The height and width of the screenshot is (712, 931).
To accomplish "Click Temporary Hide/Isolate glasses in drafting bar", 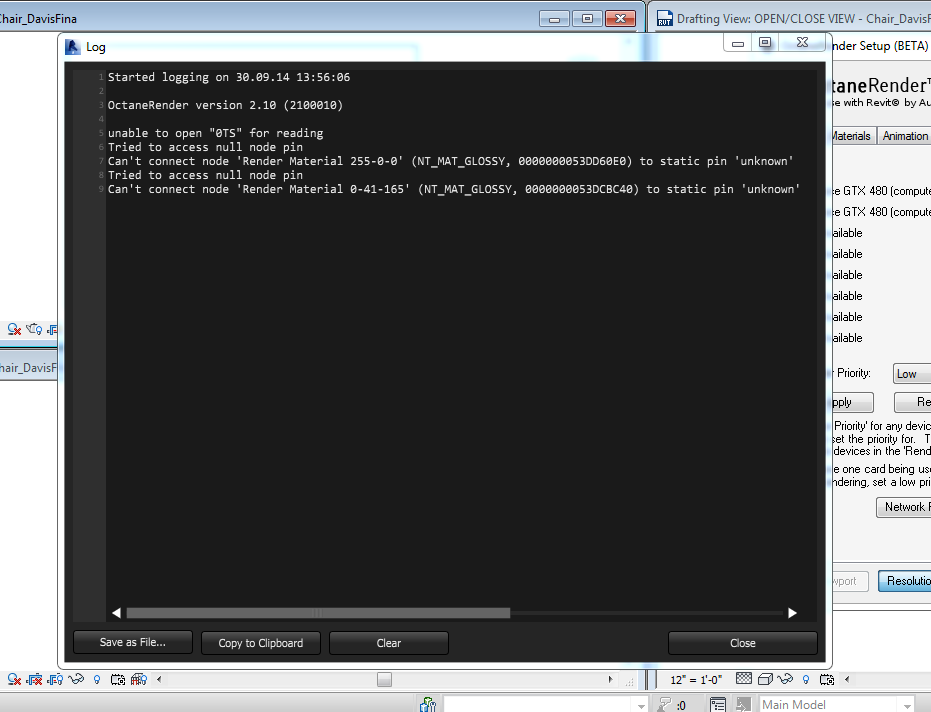I will tap(785, 679).
